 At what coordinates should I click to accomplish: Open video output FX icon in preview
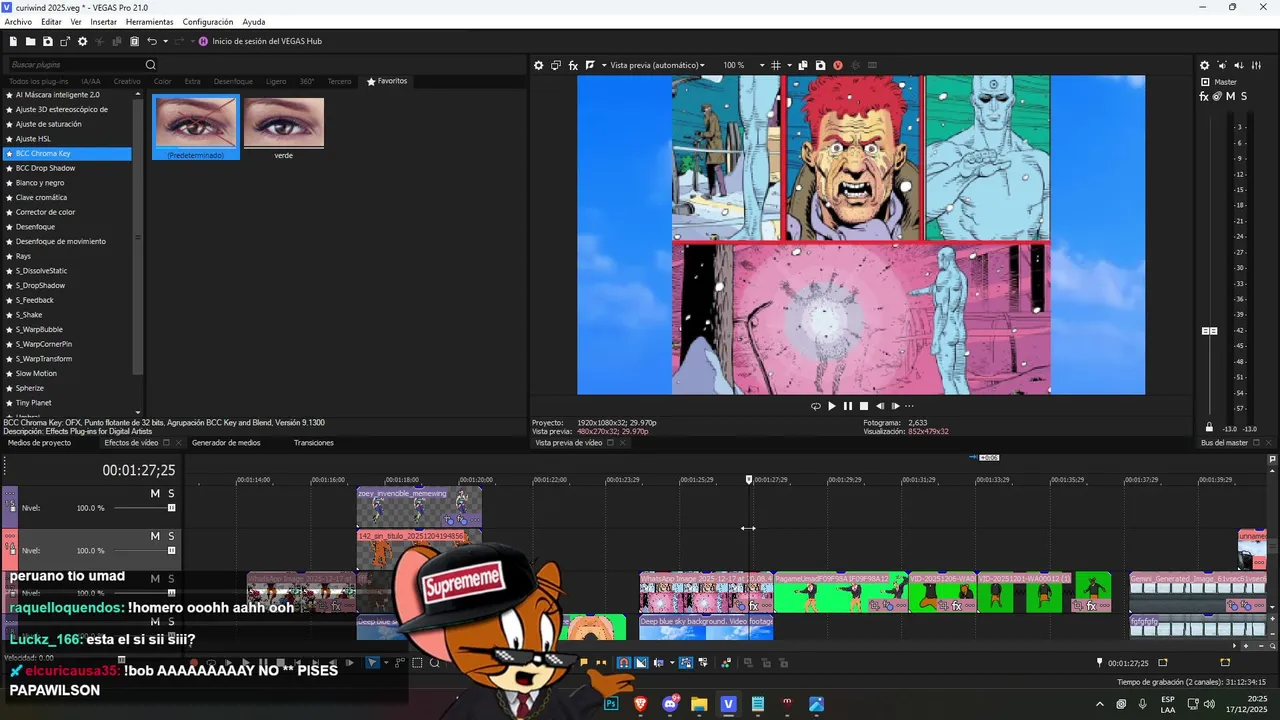pos(574,65)
